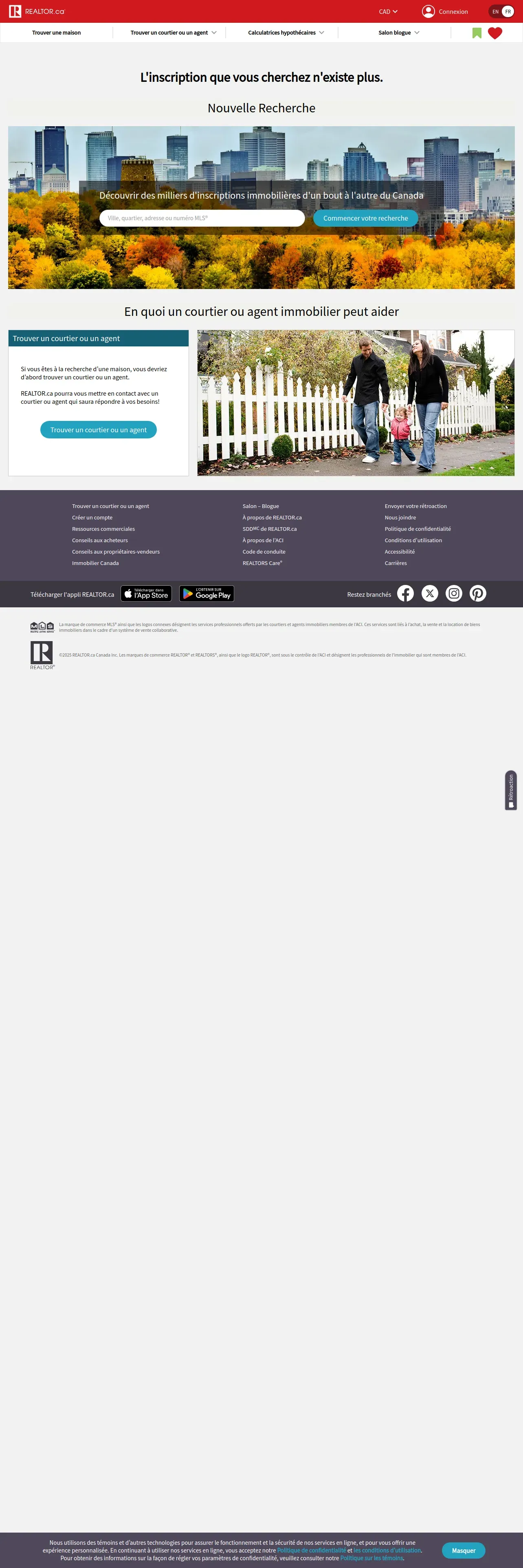
Task: Select the FR language option
Action: [x=508, y=11]
